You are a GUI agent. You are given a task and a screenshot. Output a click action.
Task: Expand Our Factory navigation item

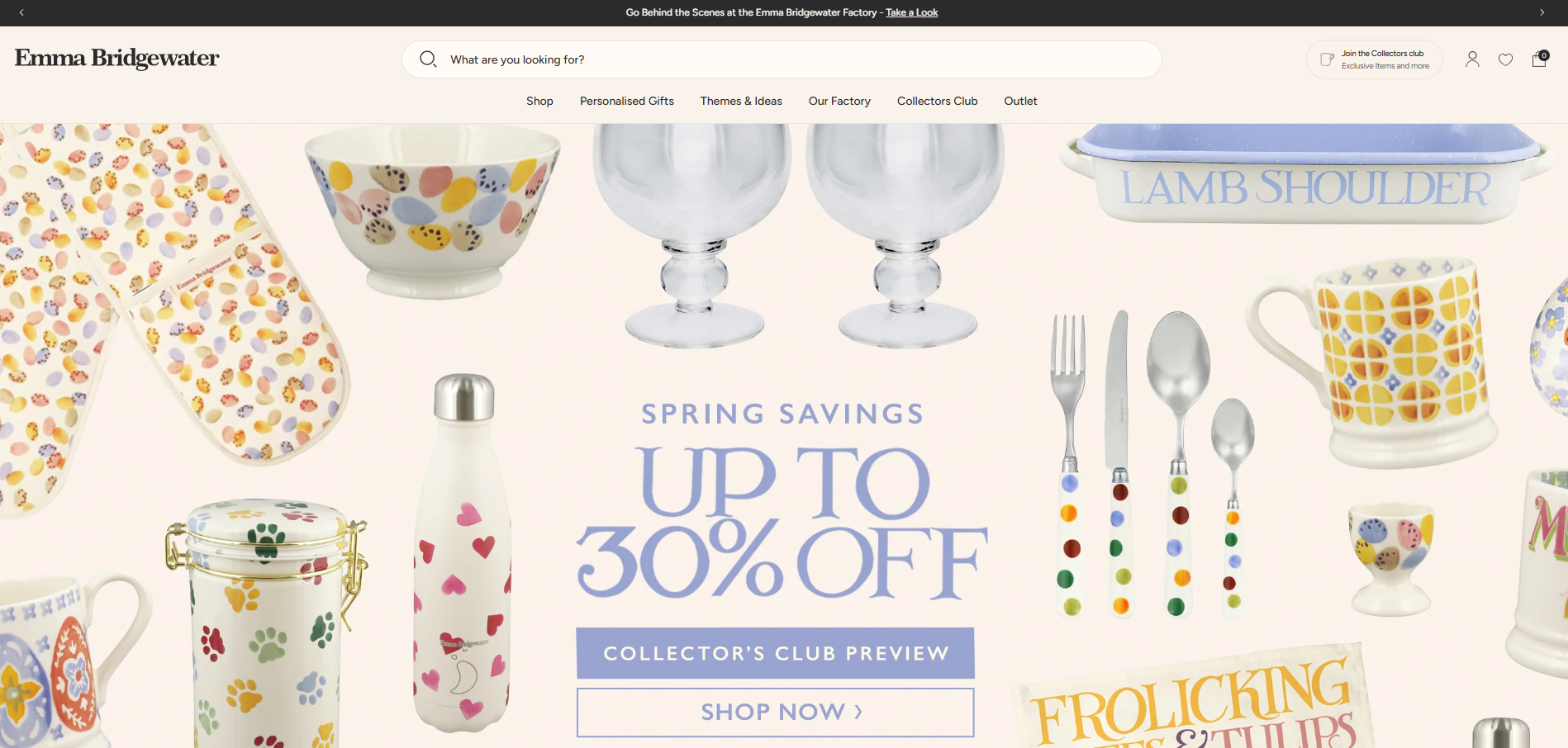coord(839,101)
